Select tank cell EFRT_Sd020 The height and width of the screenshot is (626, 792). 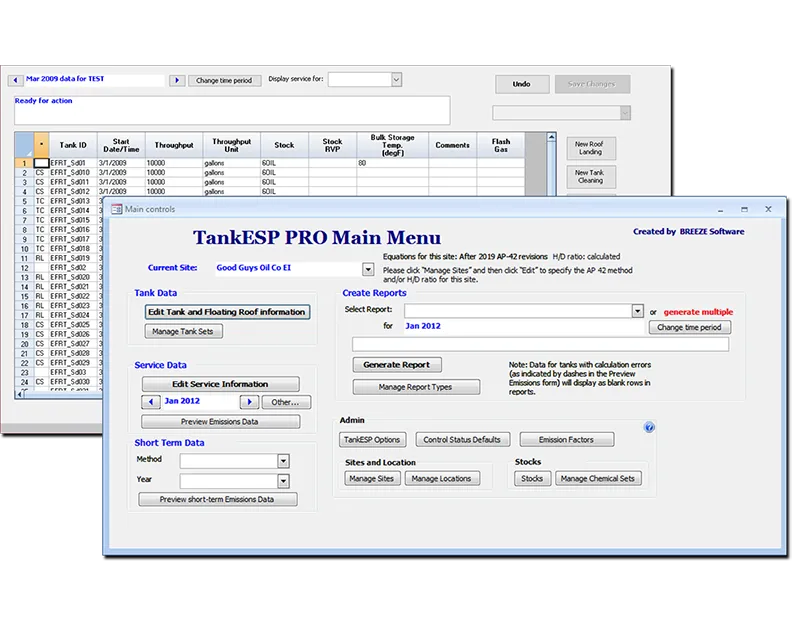pos(73,277)
